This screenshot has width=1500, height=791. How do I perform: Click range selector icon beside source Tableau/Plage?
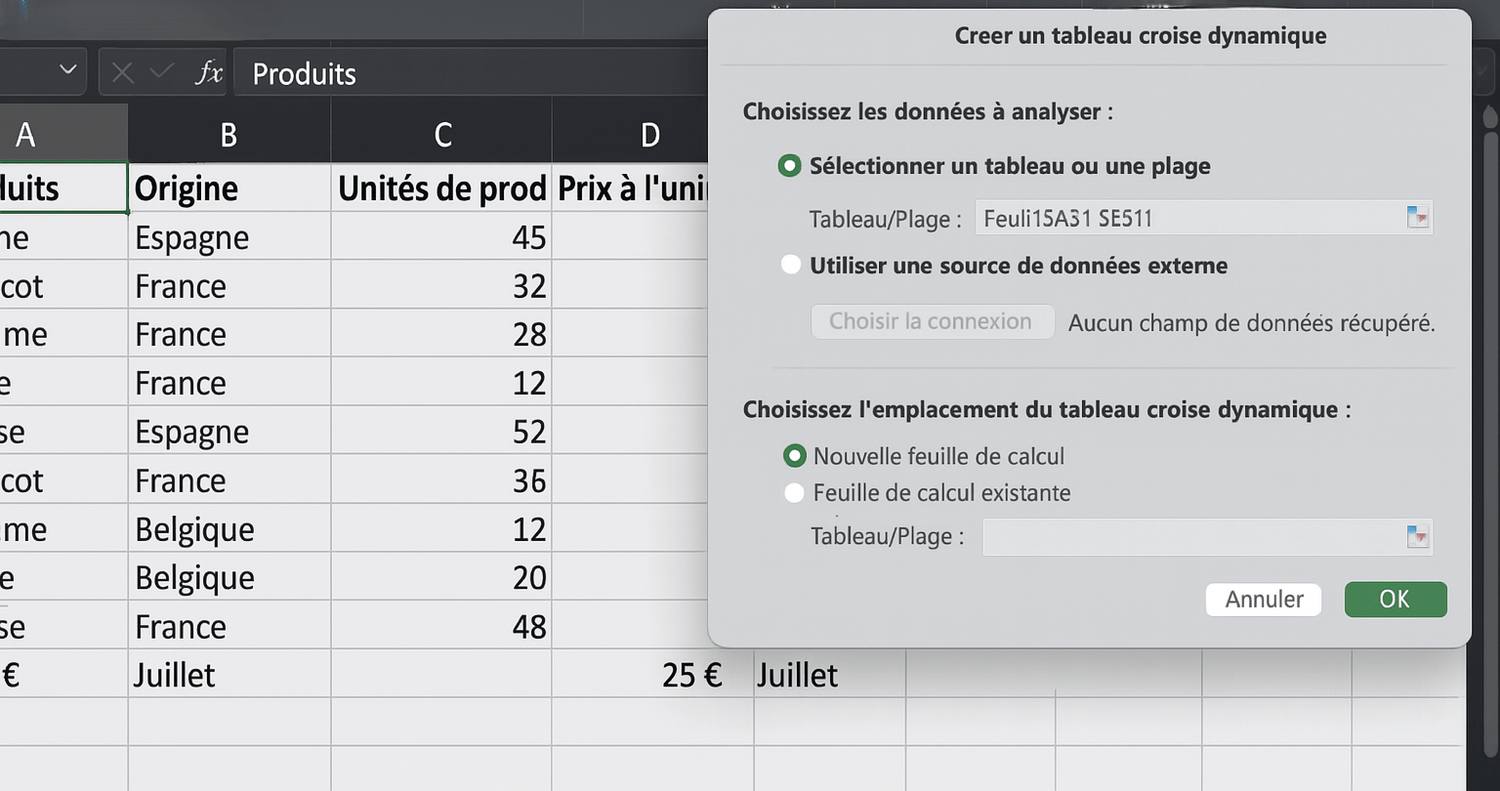tap(1417, 217)
